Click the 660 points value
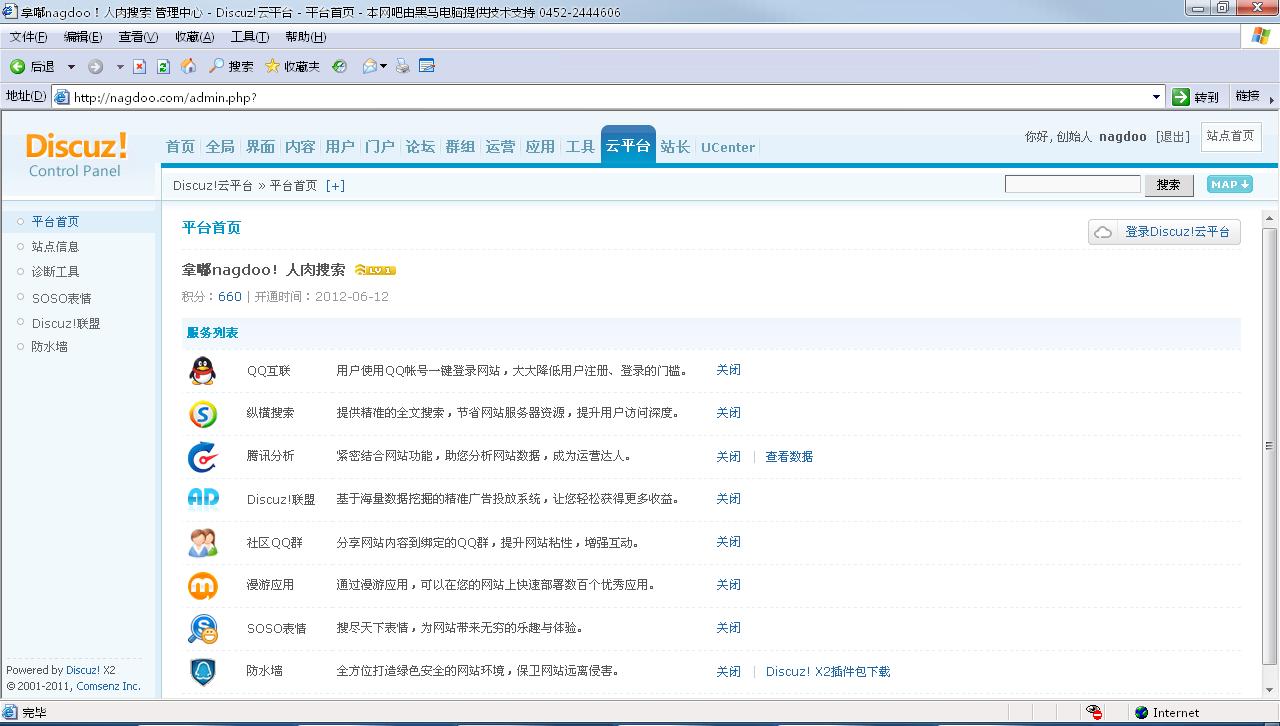 (x=230, y=296)
